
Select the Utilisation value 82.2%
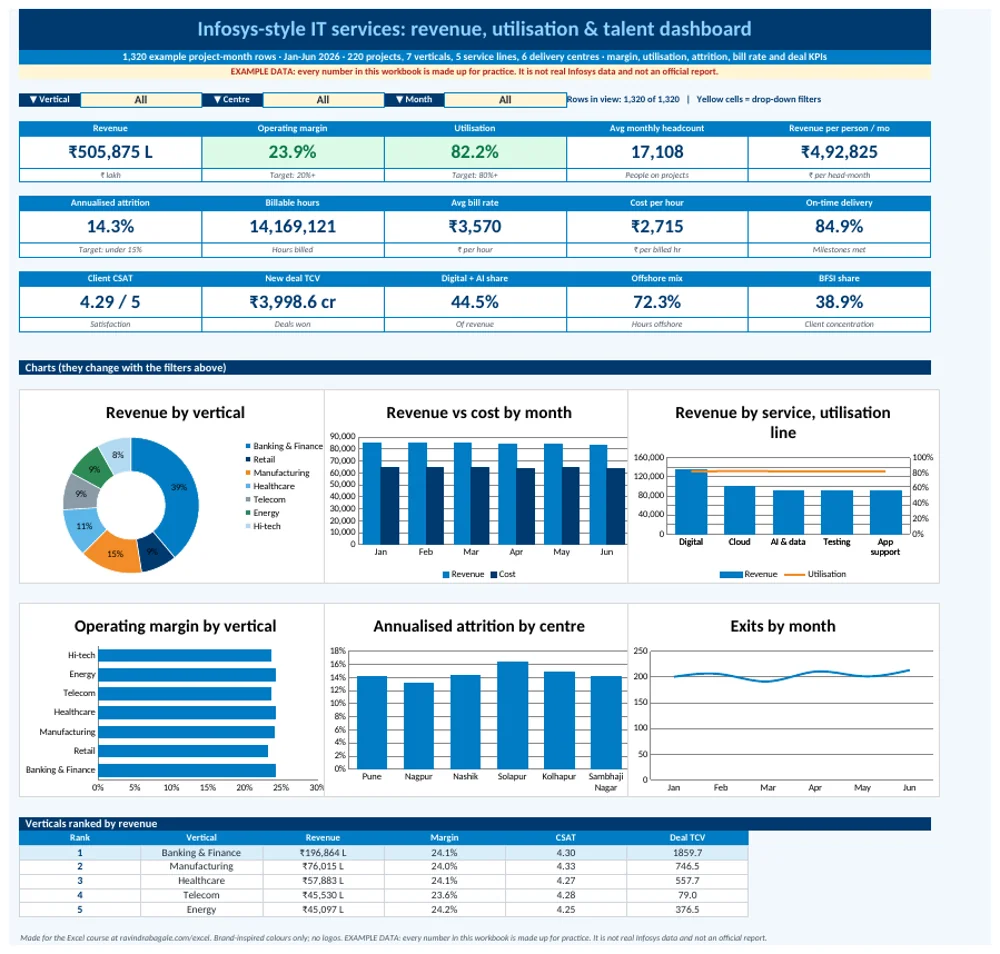pyautogui.click(x=475, y=152)
